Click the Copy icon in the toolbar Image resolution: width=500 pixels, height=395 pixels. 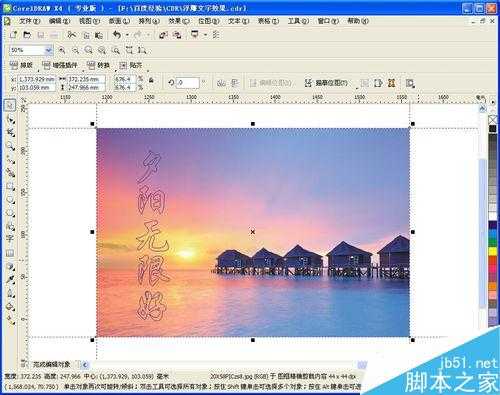tap(86, 35)
